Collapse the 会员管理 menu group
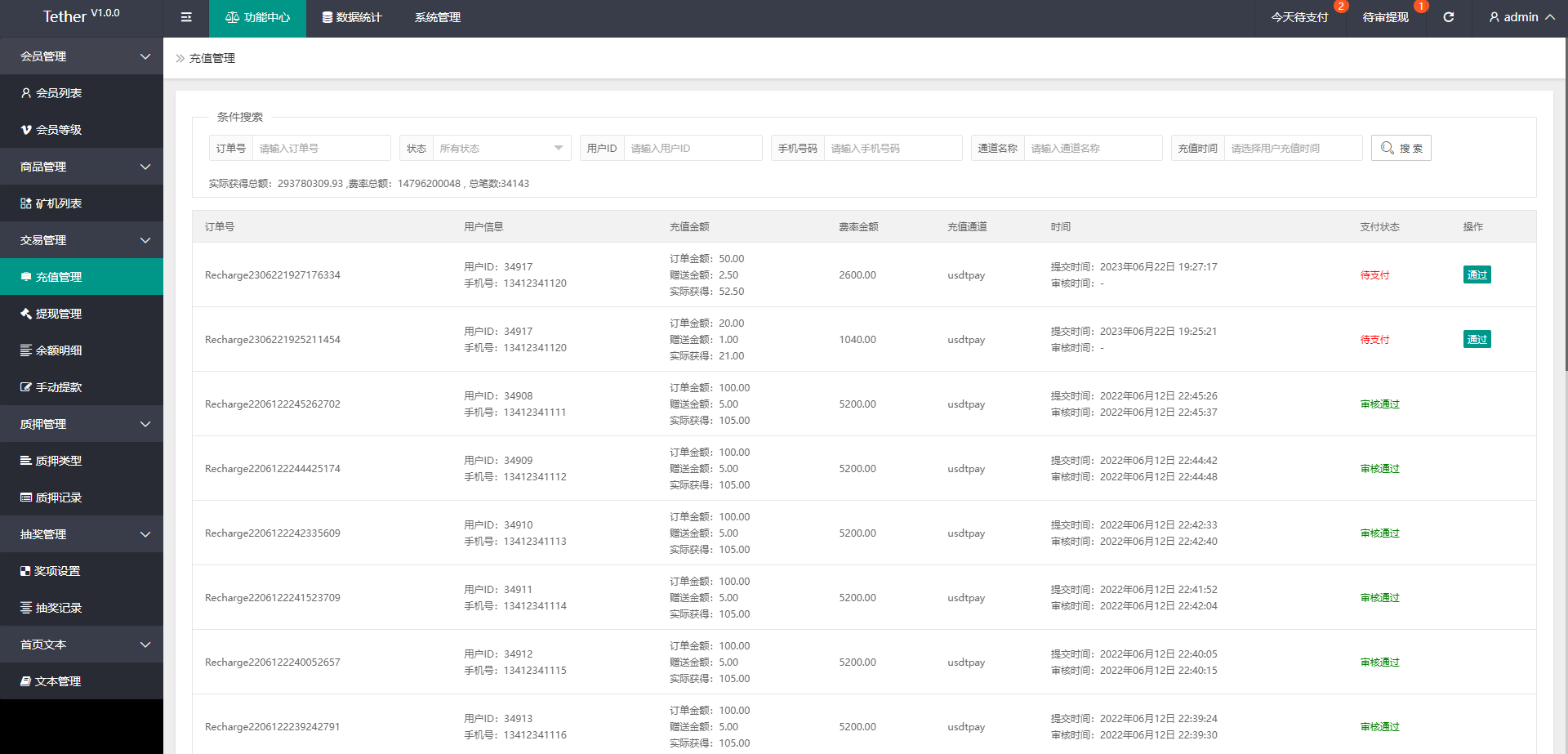Image resolution: width=1568 pixels, height=754 pixels. point(82,56)
